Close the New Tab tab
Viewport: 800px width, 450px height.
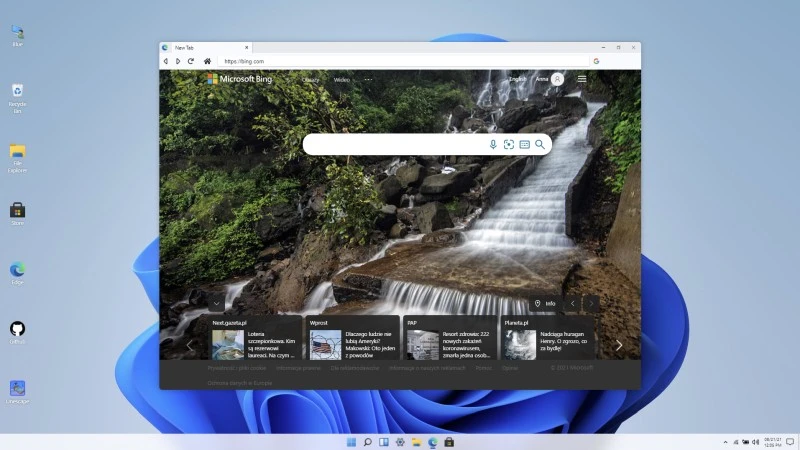(x=246, y=47)
